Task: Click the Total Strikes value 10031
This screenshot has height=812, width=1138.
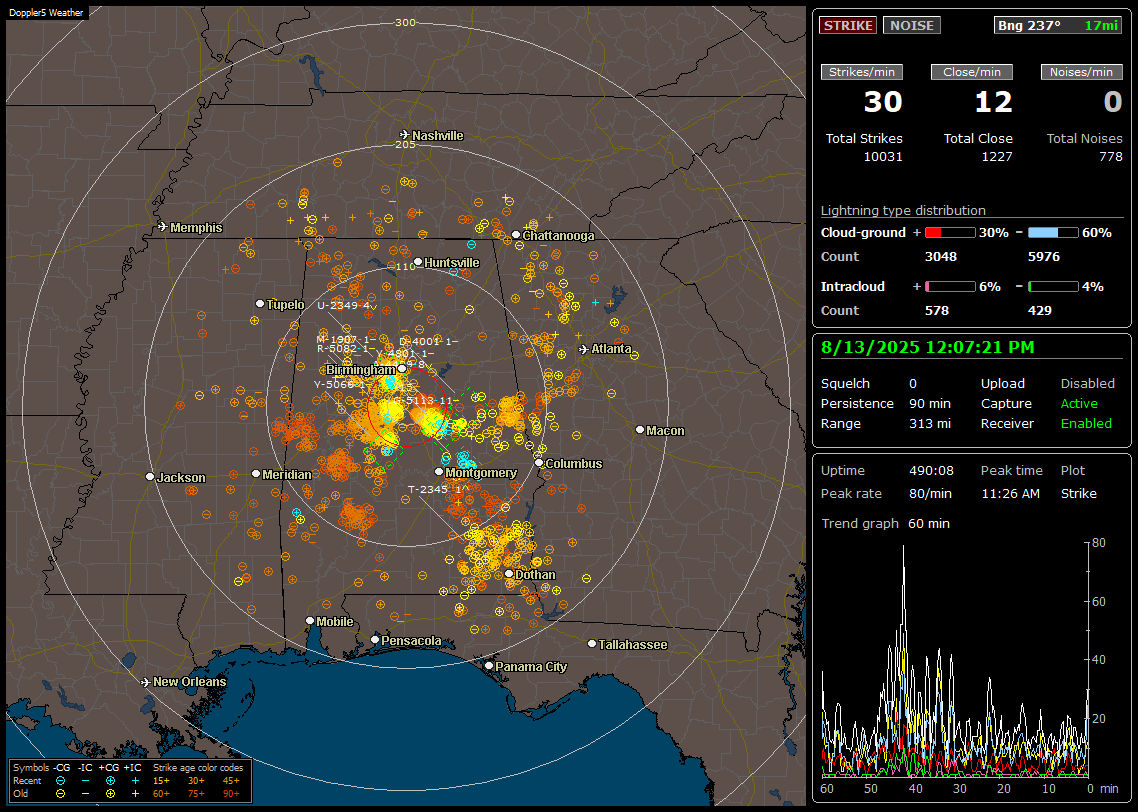Action: [x=883, y=156]
